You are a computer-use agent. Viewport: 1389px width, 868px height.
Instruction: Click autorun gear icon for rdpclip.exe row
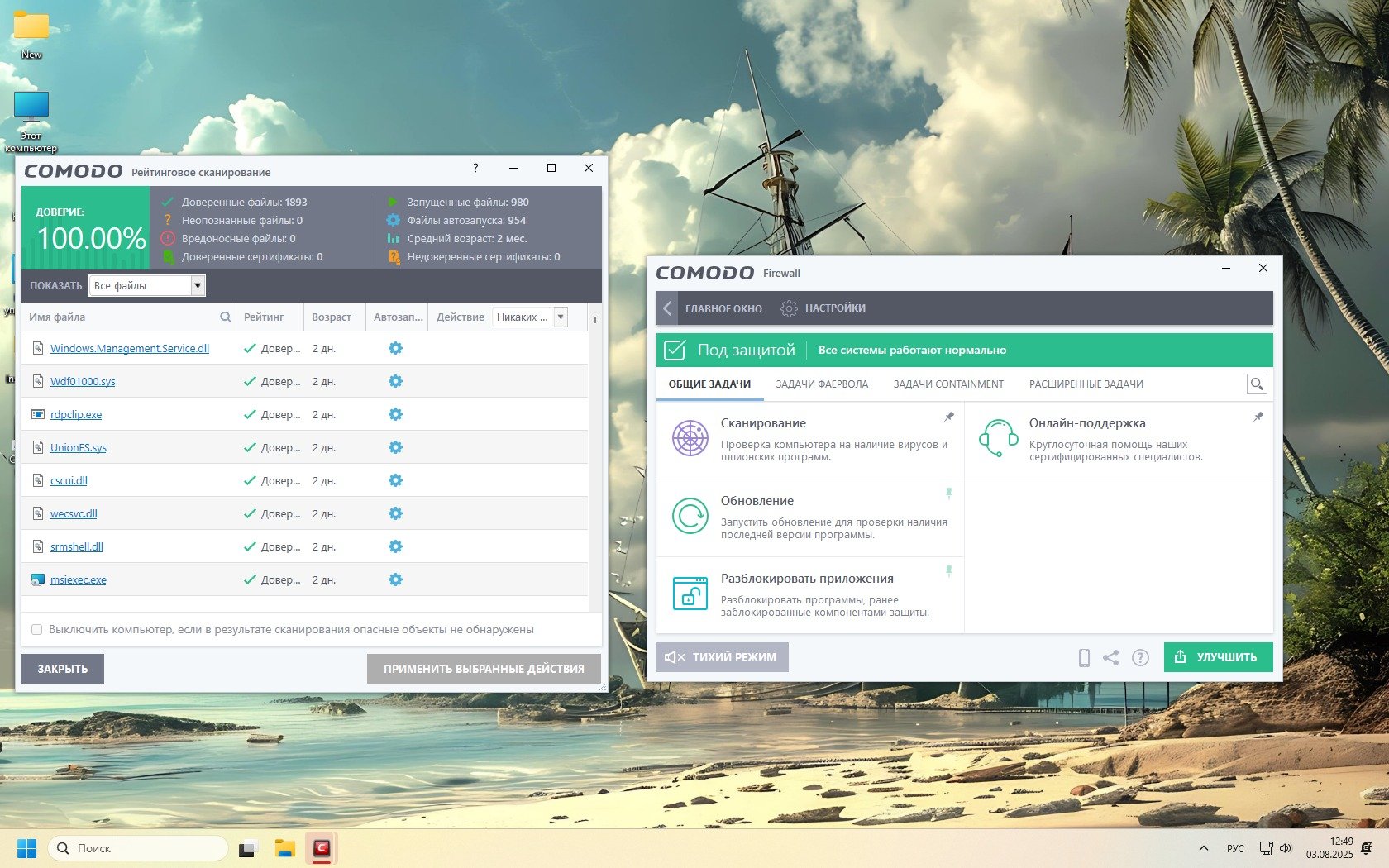click(395, 414)
